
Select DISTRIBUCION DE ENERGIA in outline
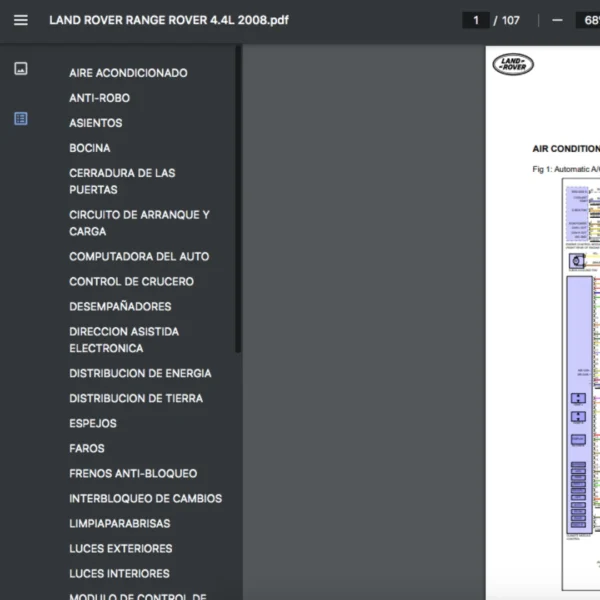[x=140, y=373]
